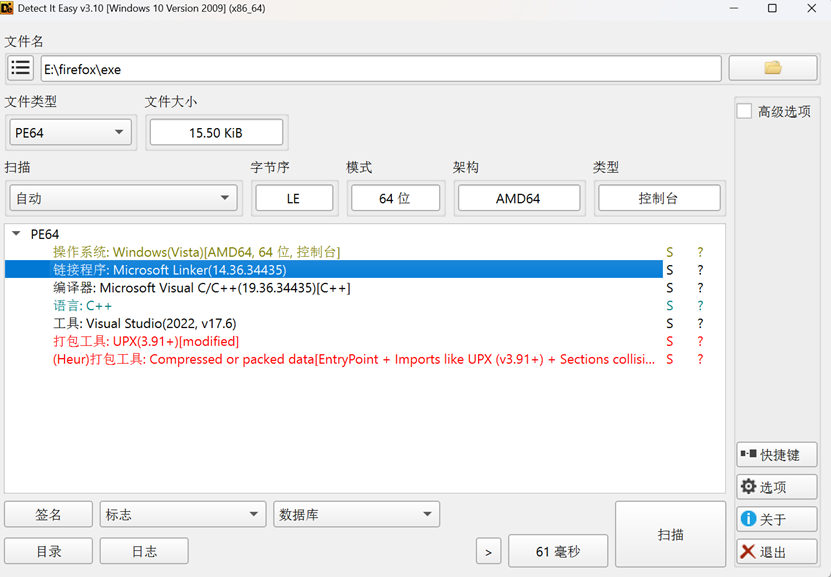Toggle the 高级选项 checkbox
831x577 pixels.
pyautogui.click(x=744, y=111)
